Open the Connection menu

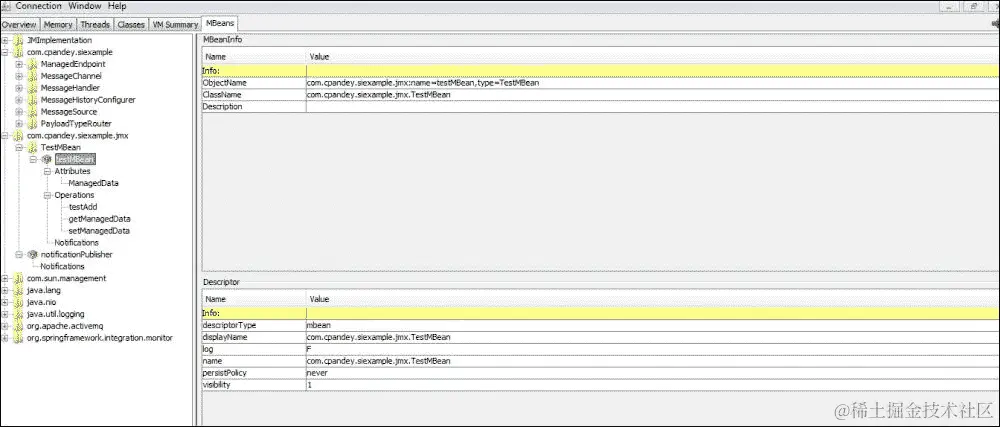39,6
